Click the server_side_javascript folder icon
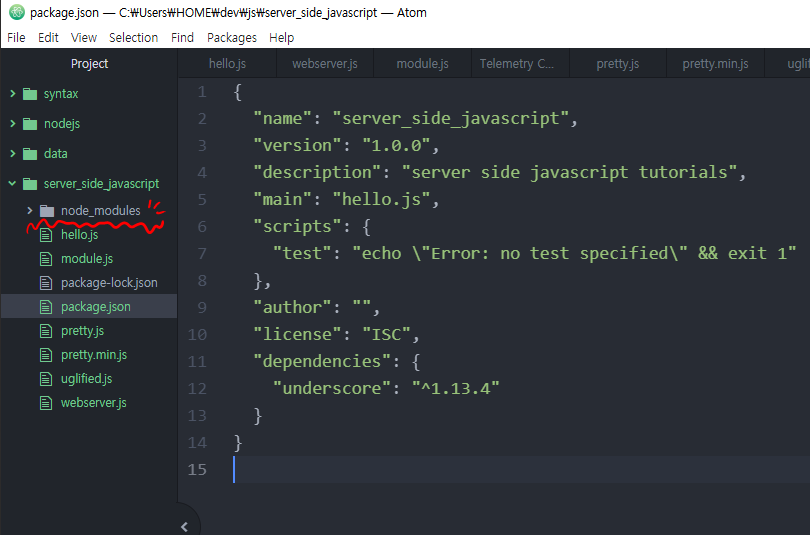Image resolution: width=810 pixels, height=535 pixels. pos(30,184)
